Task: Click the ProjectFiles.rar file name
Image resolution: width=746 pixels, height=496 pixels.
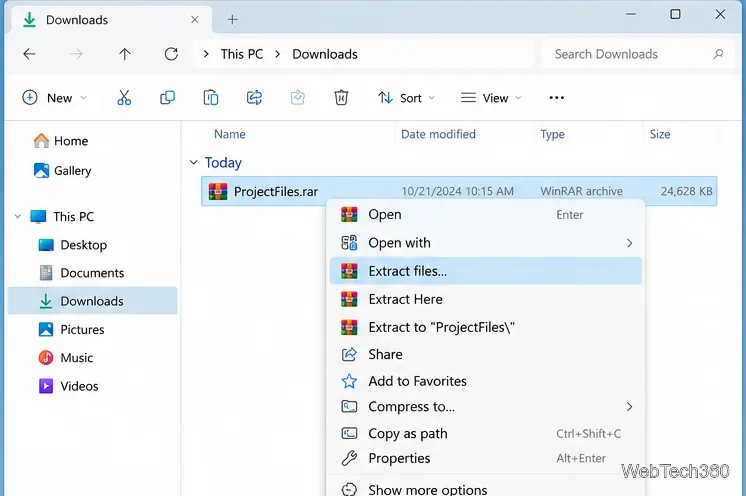Action: point(276,192)
